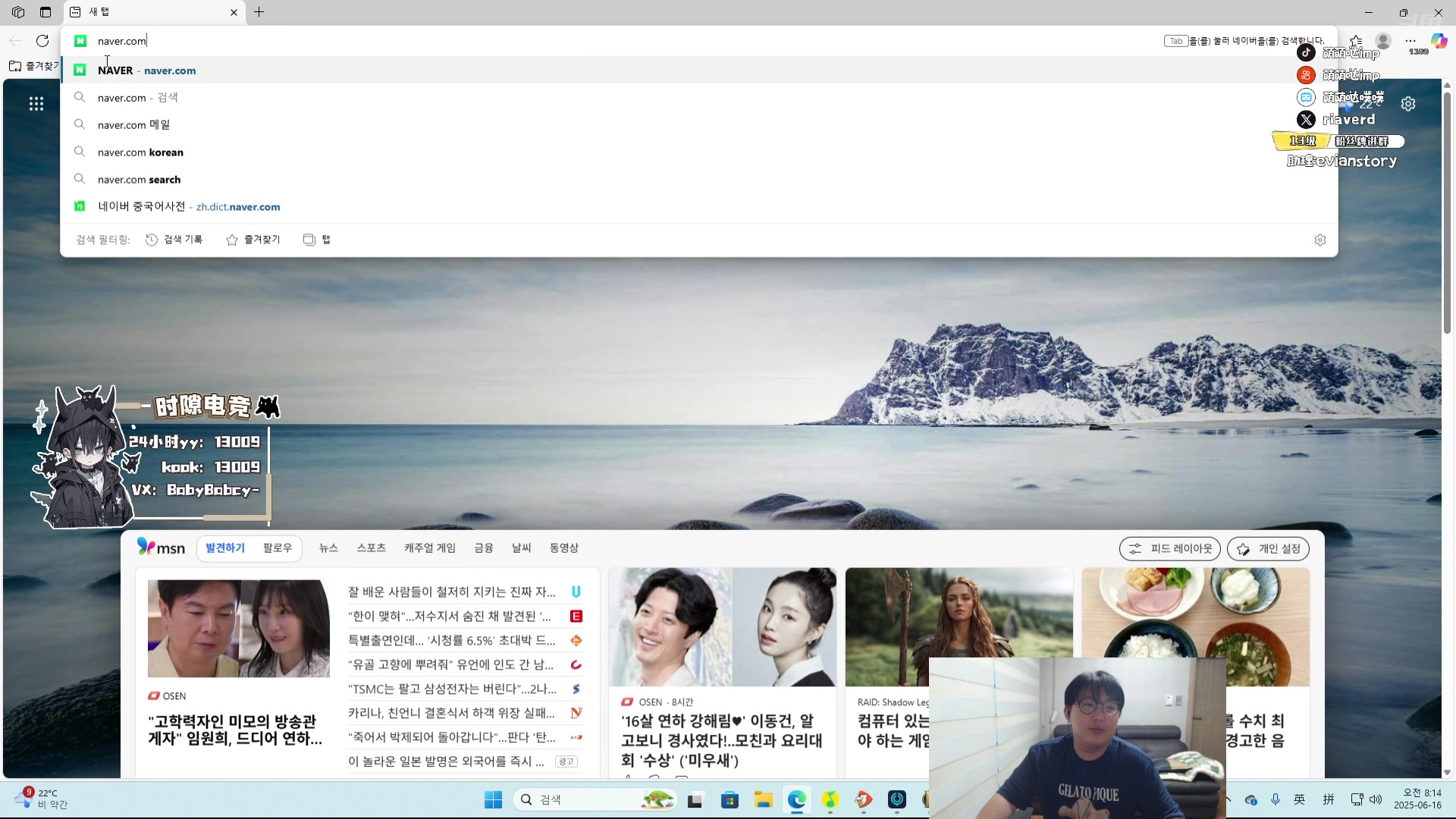Viewport: 1456px width, 819px height.
Task: Open headline '유골 고향에 뿌려줘'
Action: click(x=451, y=664)
